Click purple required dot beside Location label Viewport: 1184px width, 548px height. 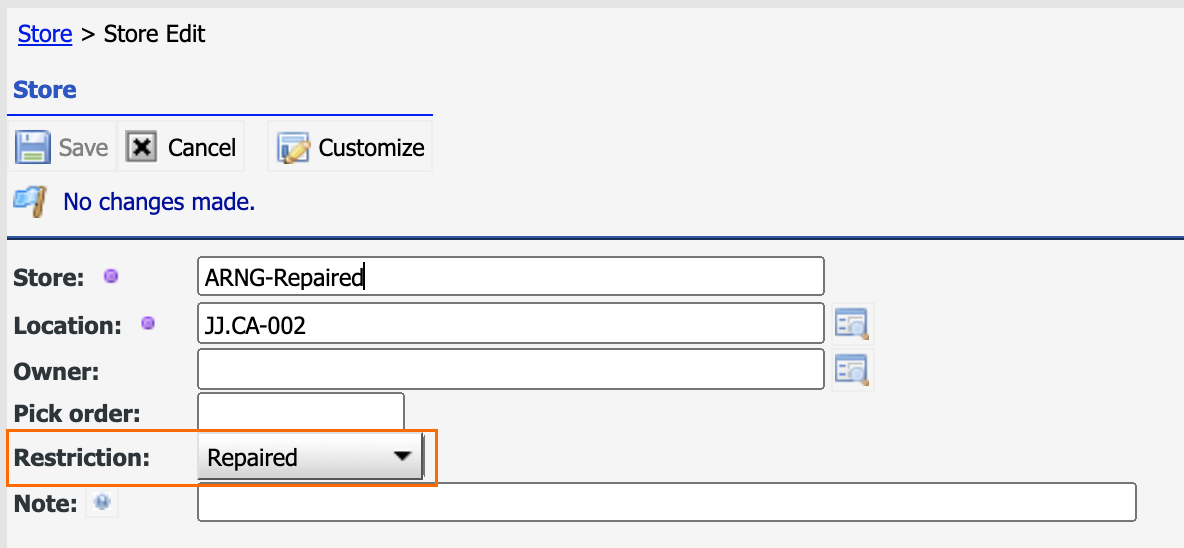click(x=148, y=324)
